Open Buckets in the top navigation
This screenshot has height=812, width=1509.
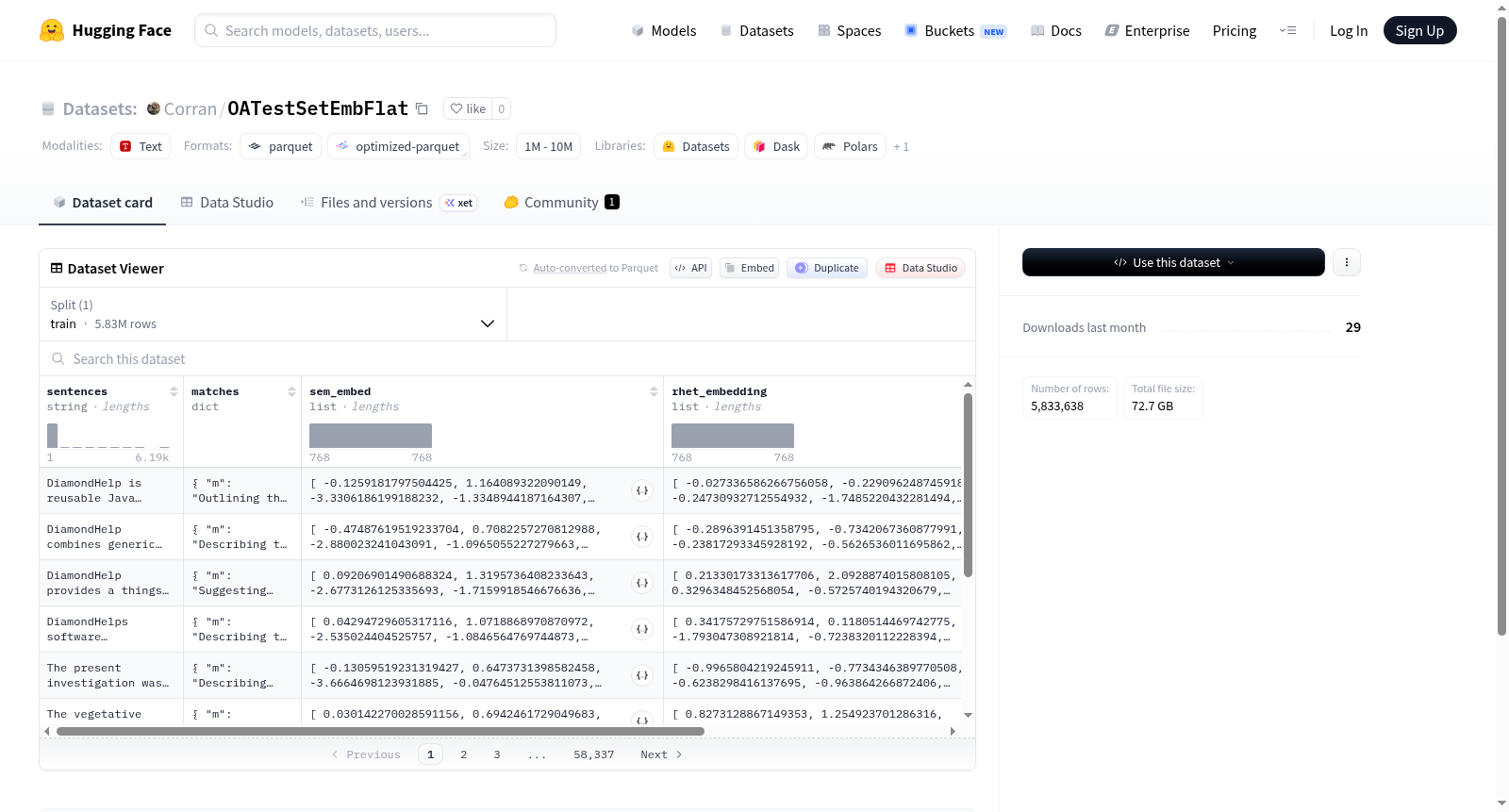pyautogui.click(x=955, y=30)
